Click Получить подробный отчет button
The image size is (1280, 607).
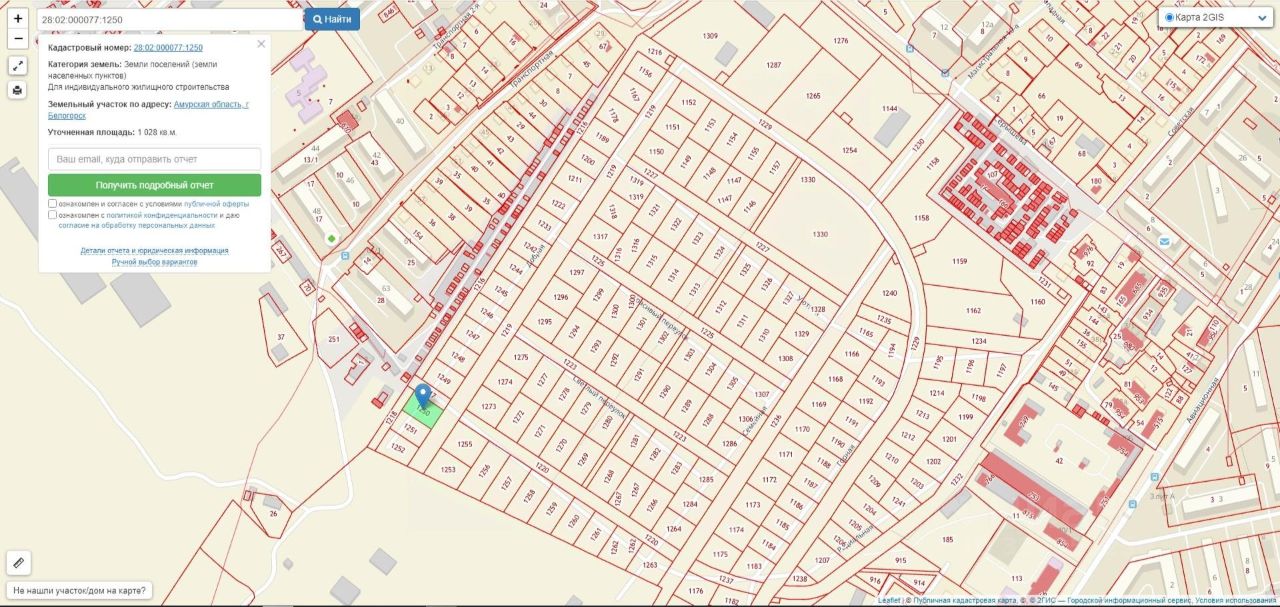pyautogui.click(x=154, y=185)
